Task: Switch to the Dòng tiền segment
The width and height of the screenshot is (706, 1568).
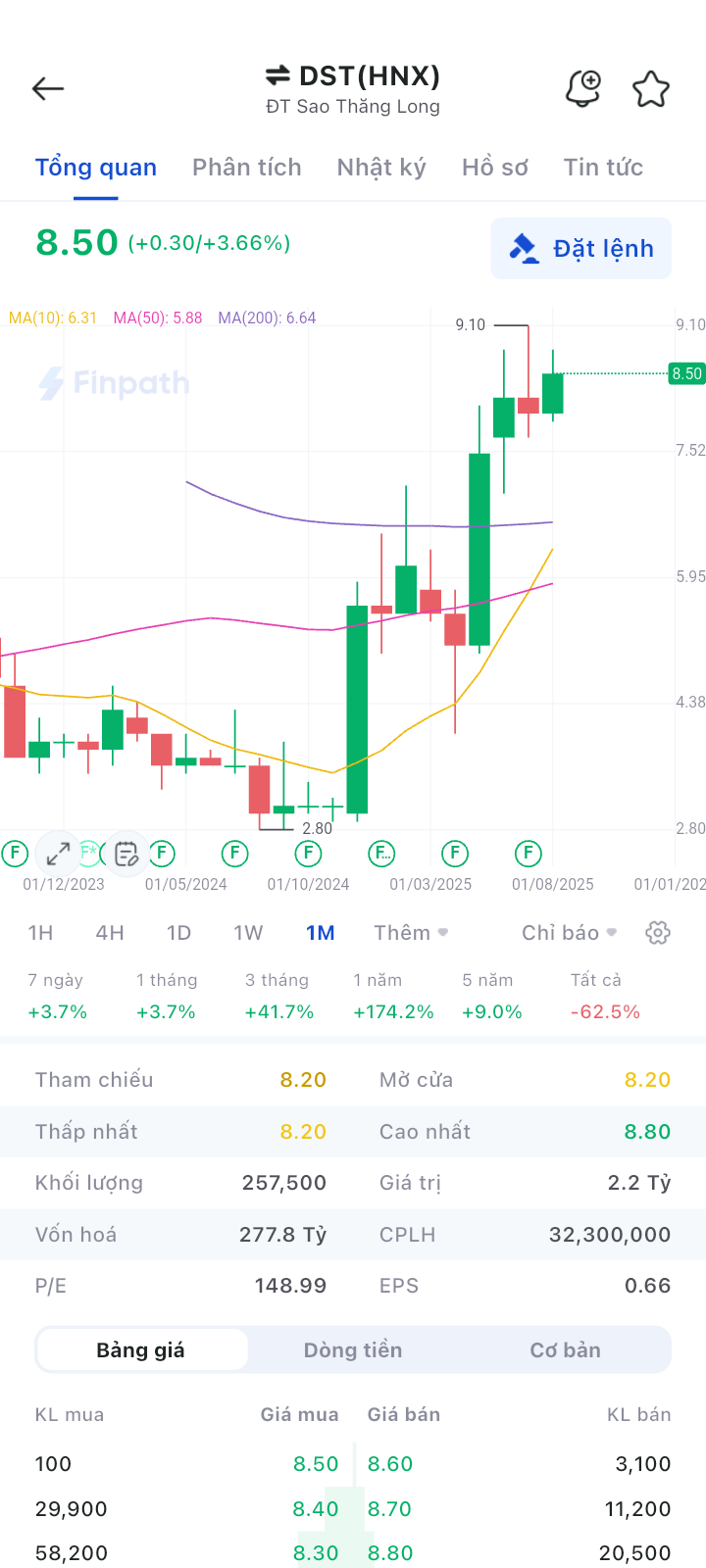Action: click(x=353, y=1350)
